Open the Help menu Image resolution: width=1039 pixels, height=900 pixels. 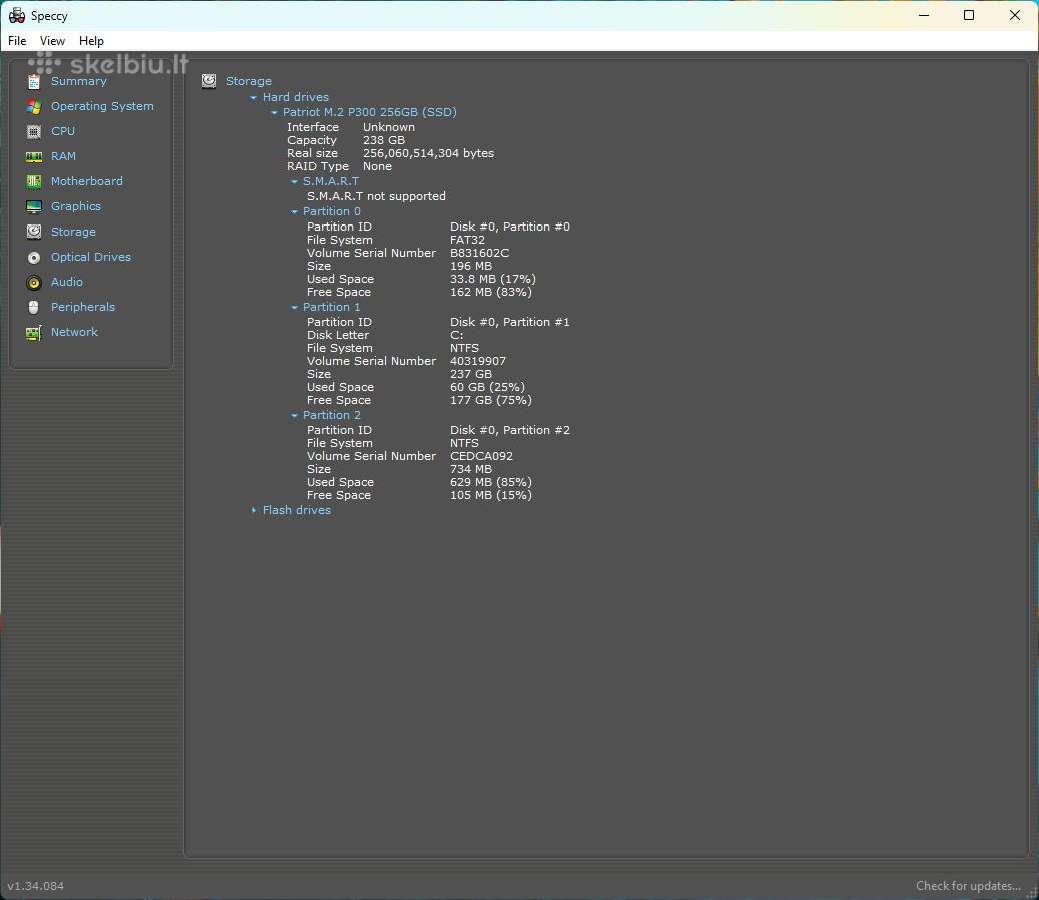[x=91, y=41]
